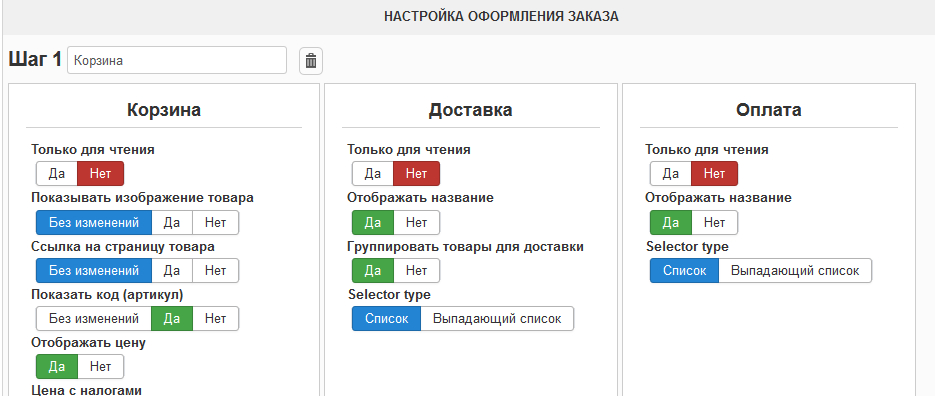Click the 'Показывать изображение товара' label
The image size is (935, 396).
(x=142, y=197)
